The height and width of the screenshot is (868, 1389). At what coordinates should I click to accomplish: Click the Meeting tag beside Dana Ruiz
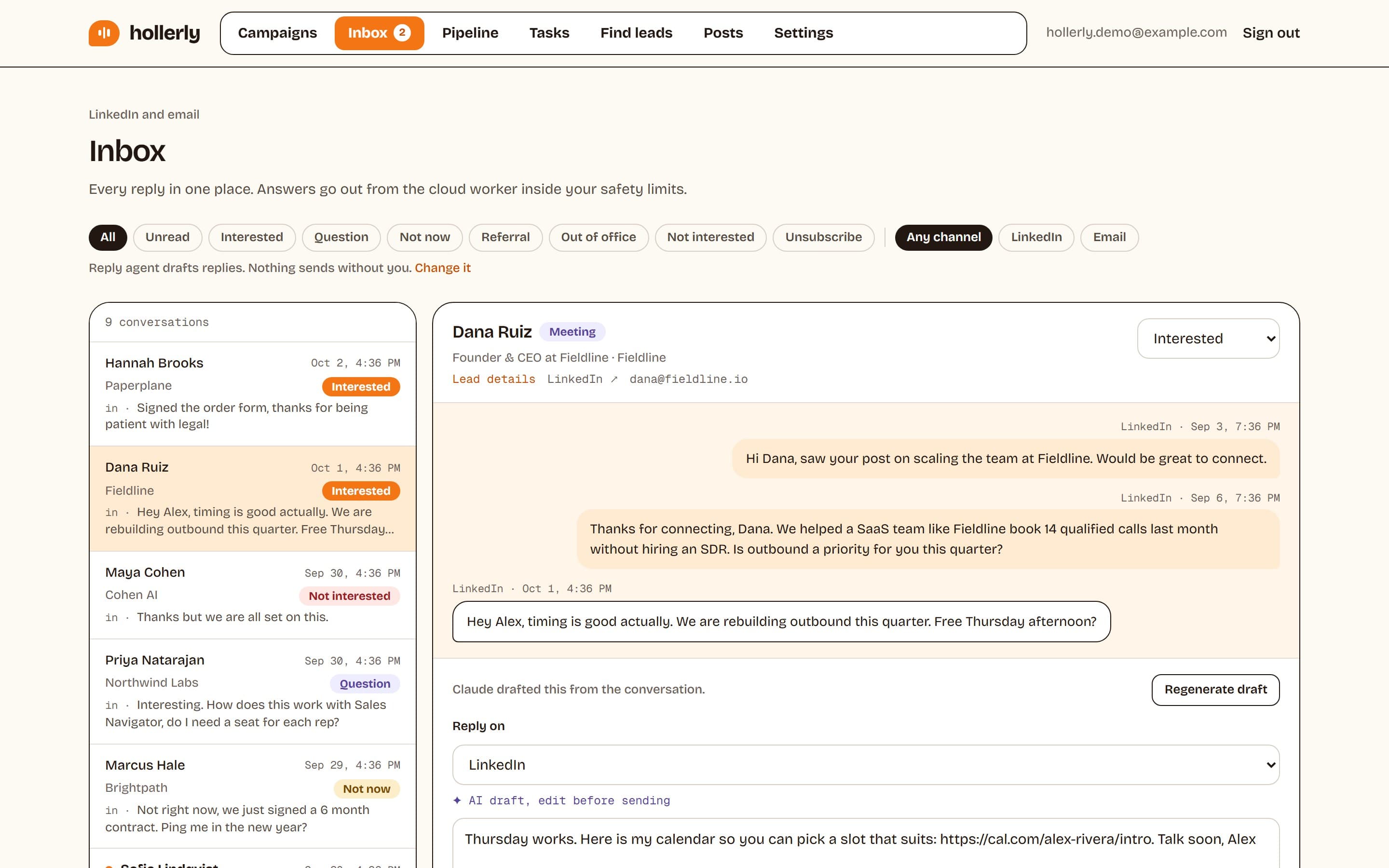point(572,331)
